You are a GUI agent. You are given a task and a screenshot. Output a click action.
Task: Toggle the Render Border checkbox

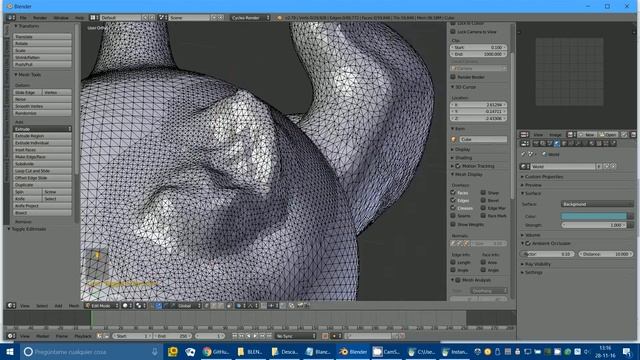[453, 77]
